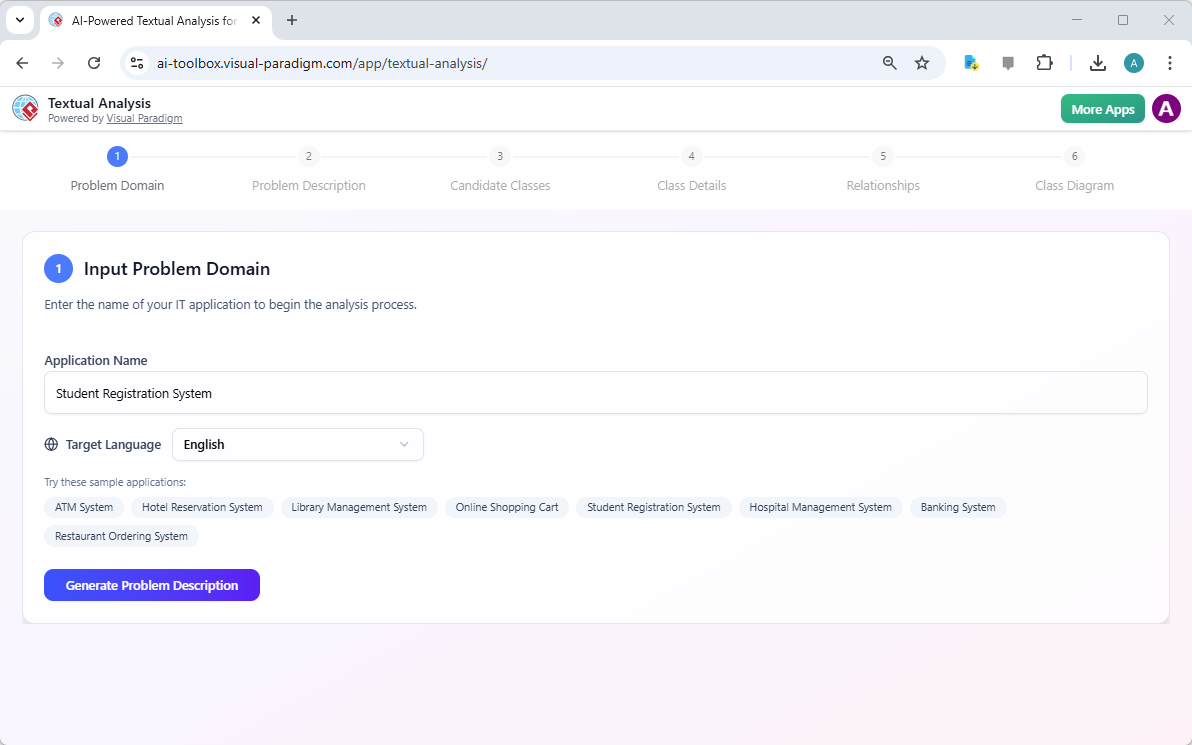Image resolution: width=1192 pixels, height=745 pixels.
Task: Click the globe icon beside Target Language
Action: pyautogui.click(x=49, y=444)
